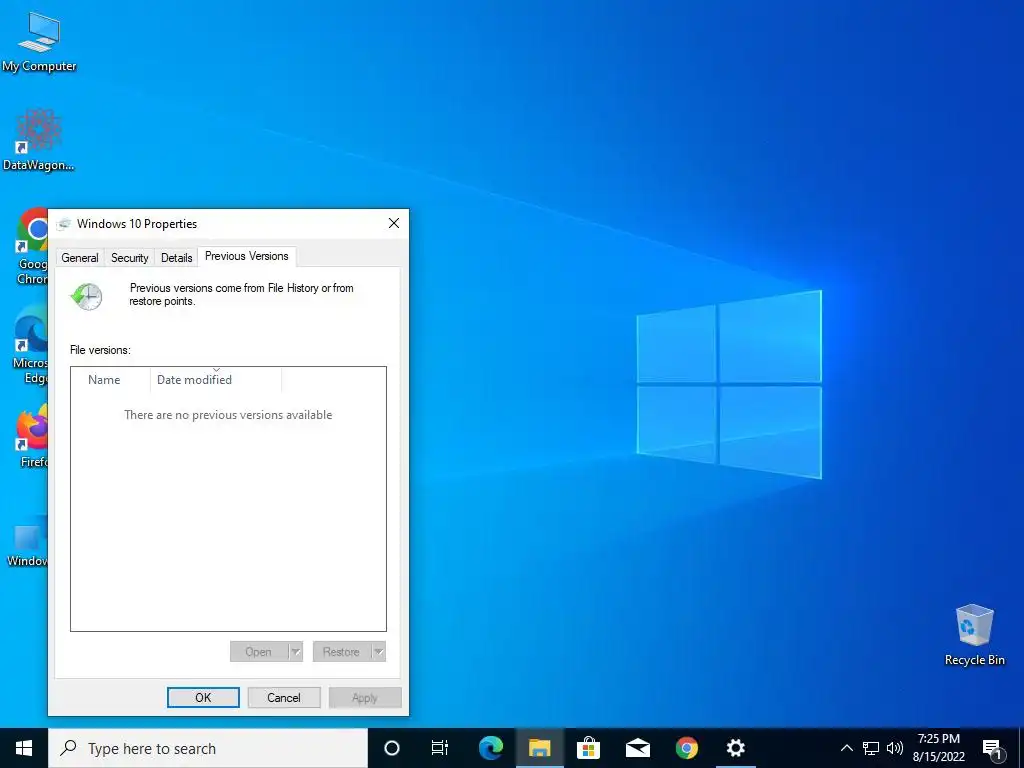Image resolution: width=1024 pixels, height=768 pixels.
Task: Select the Previous Versions tab
Action: (247, 256)
